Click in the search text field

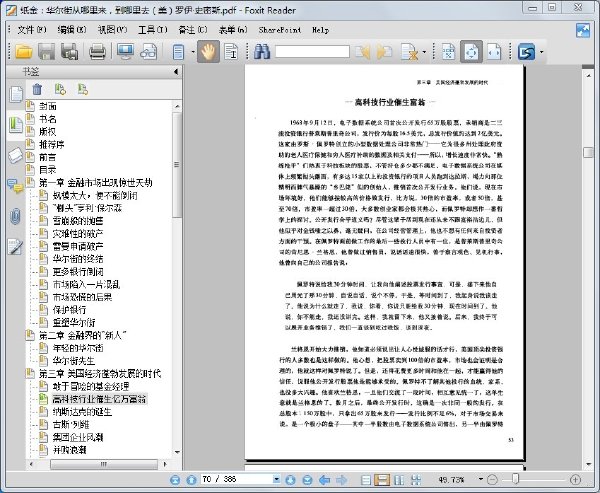click(x=312, y=52)
